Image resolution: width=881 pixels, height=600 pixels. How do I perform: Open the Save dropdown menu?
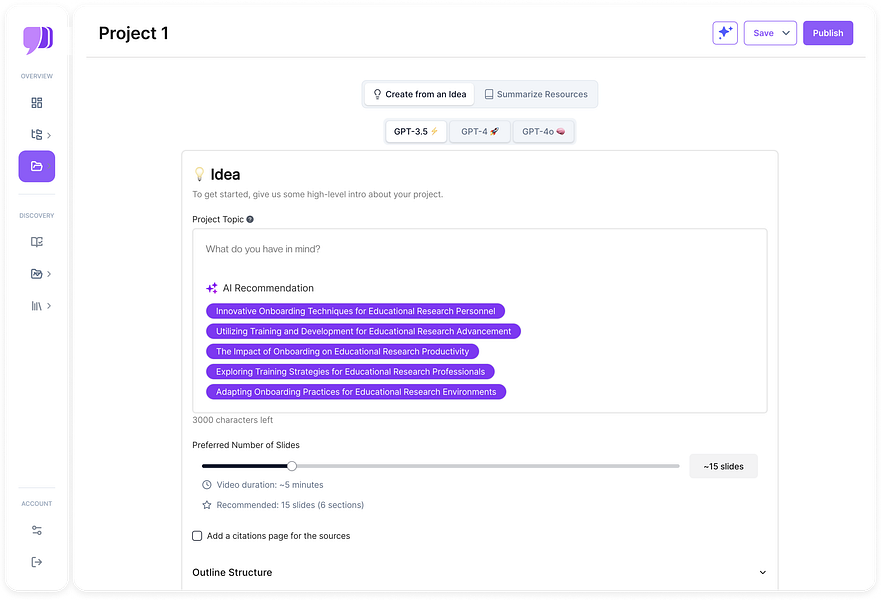point(770,33)
